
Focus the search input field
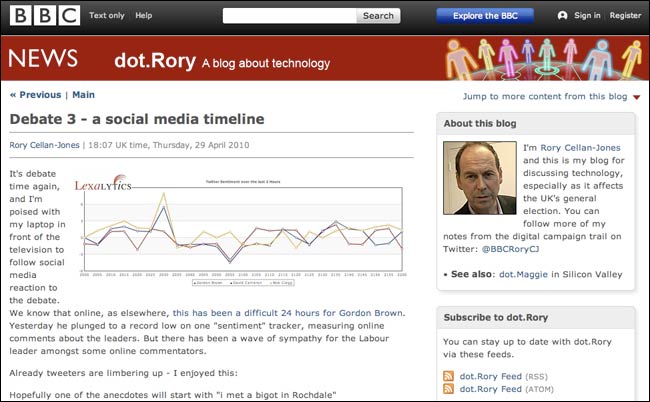click(x=289, y=16)
